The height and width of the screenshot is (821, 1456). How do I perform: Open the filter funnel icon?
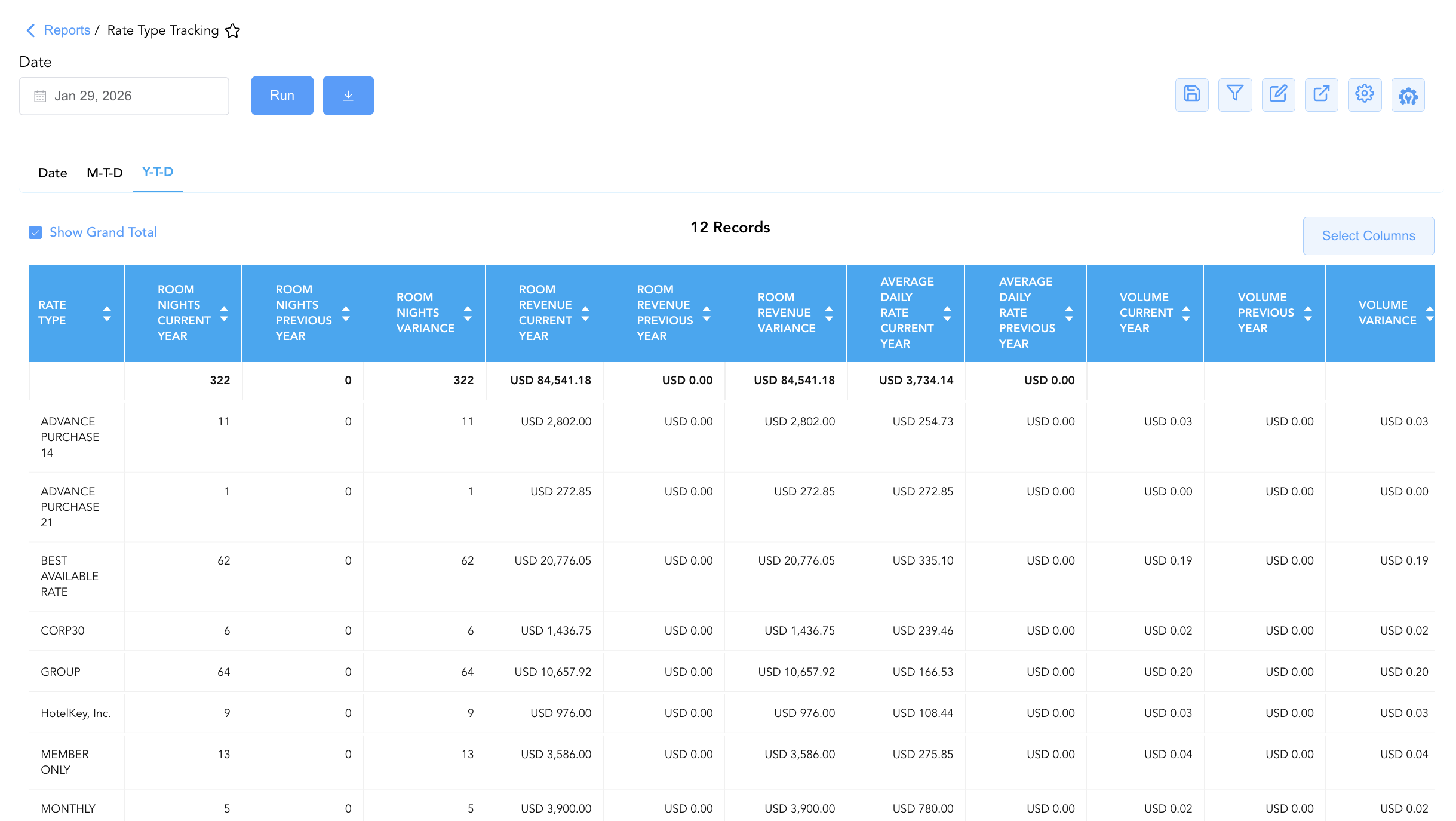tap(1234, 94)
